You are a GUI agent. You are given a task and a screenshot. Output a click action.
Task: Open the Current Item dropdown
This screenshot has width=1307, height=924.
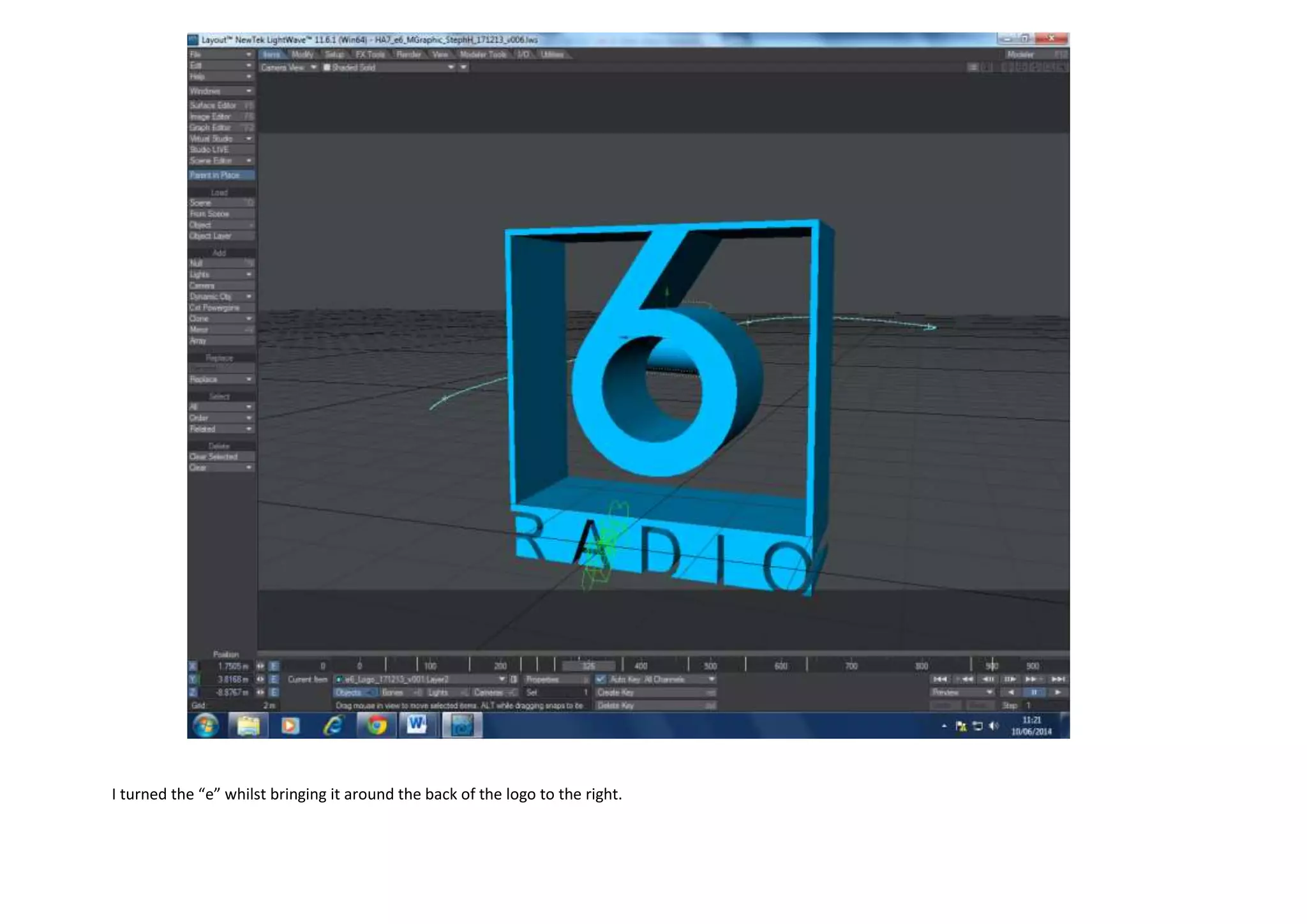point(420,680)
